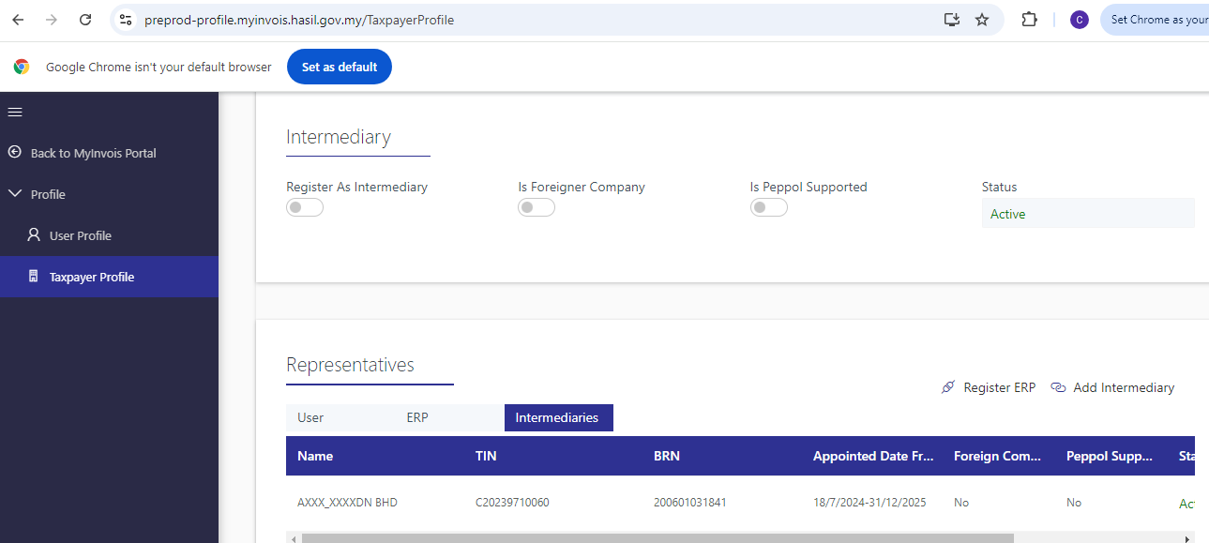Turn on the Is Peppol Supported switch
Viewport: 1209px width, 543px height.
coord(769,207)
